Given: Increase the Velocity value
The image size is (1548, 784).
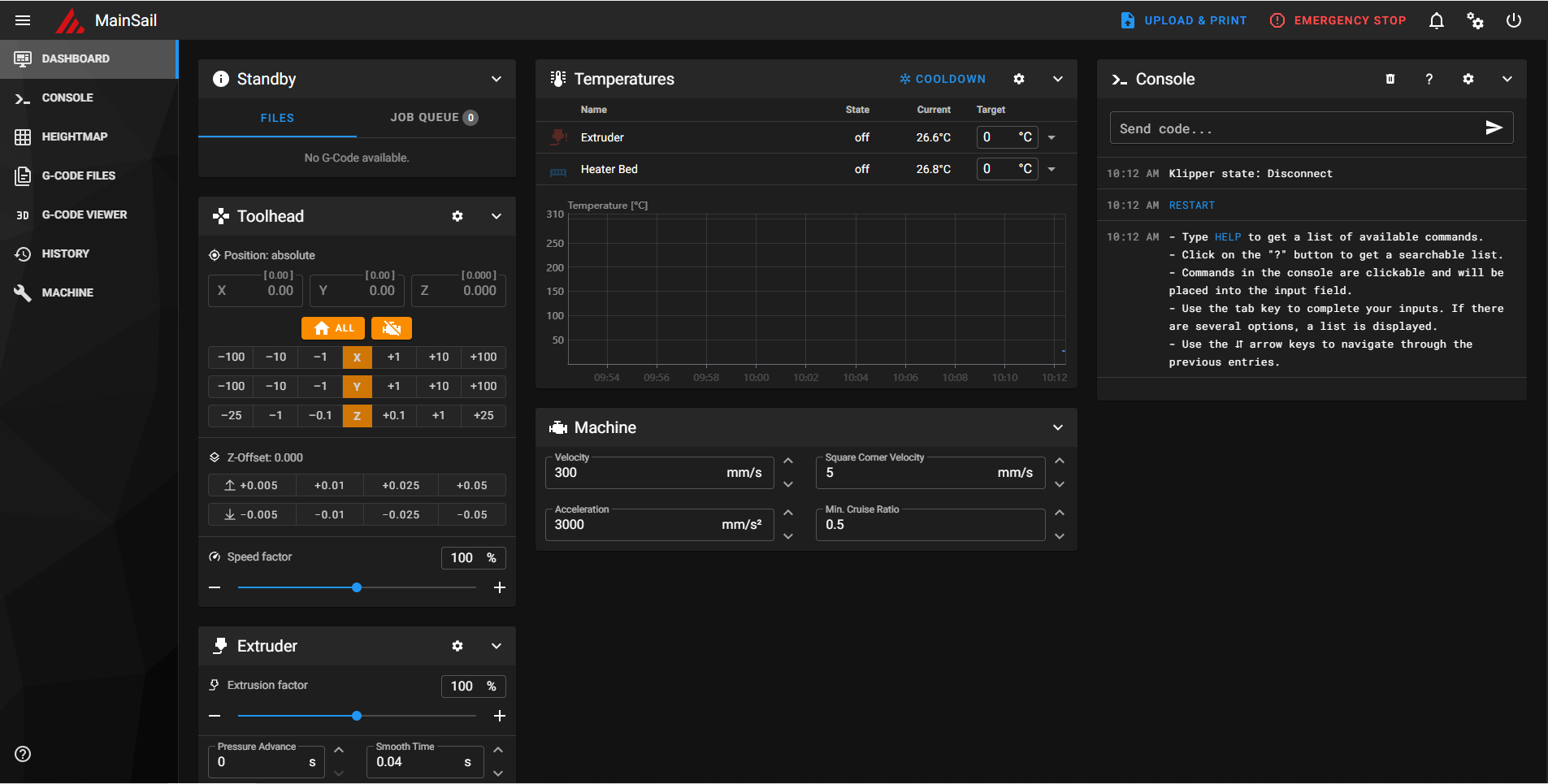Looking at the screenshot, I should click(x=788, y=461).
